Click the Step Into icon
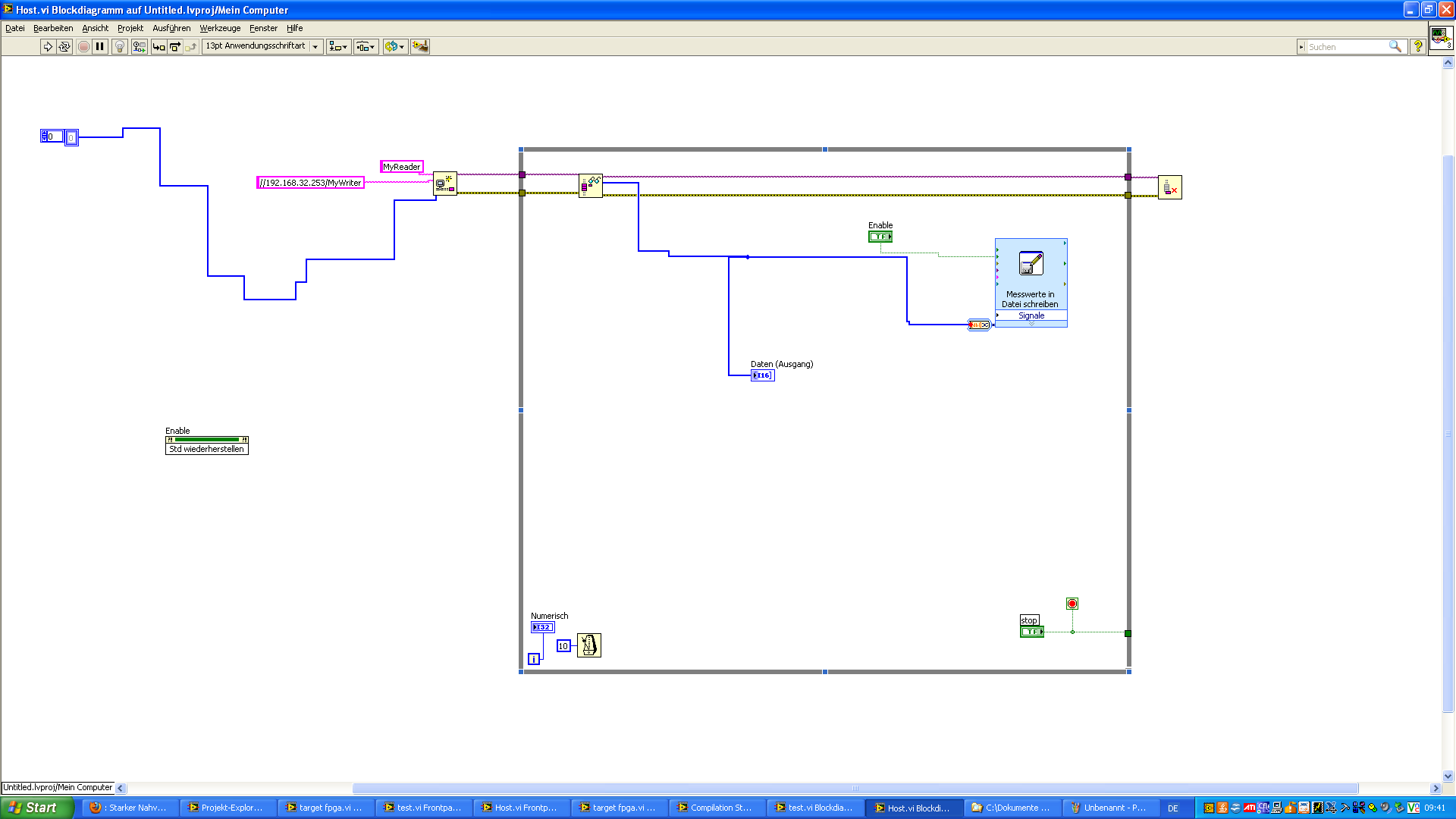The image size is (1456, 819). tap(158, 47)
